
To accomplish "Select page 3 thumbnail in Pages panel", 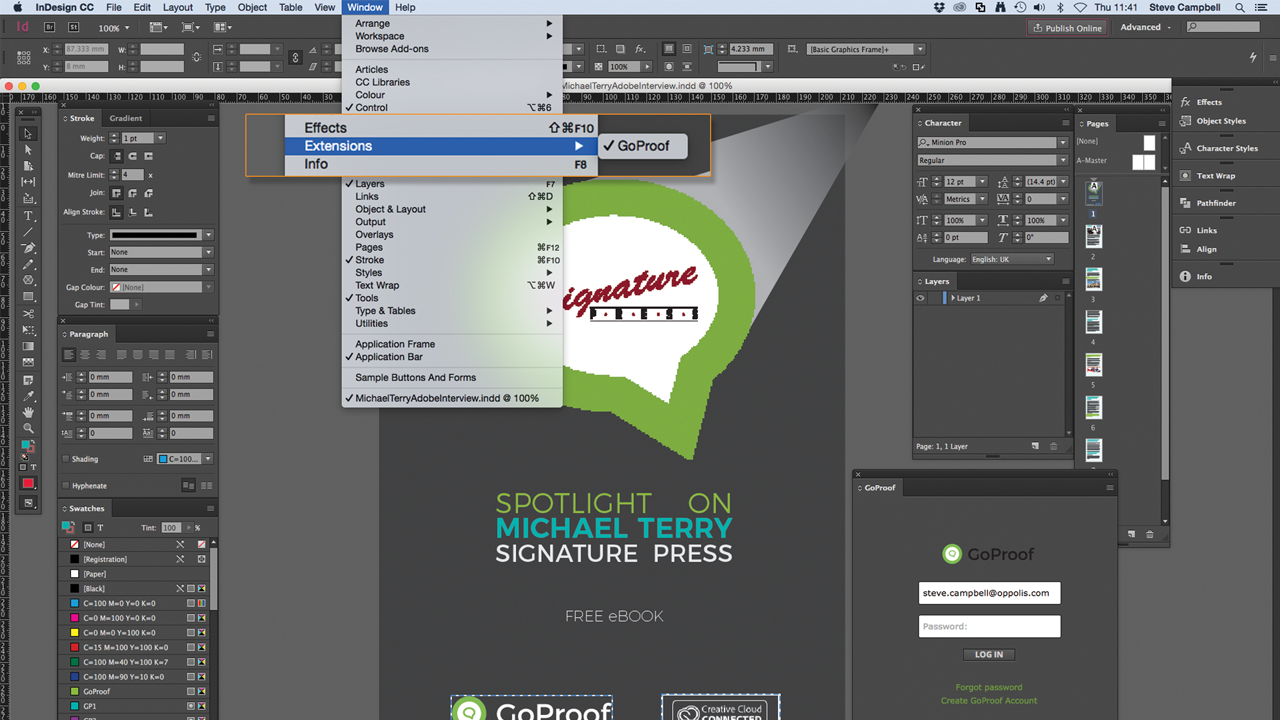I will click(x=1093, y=280).
